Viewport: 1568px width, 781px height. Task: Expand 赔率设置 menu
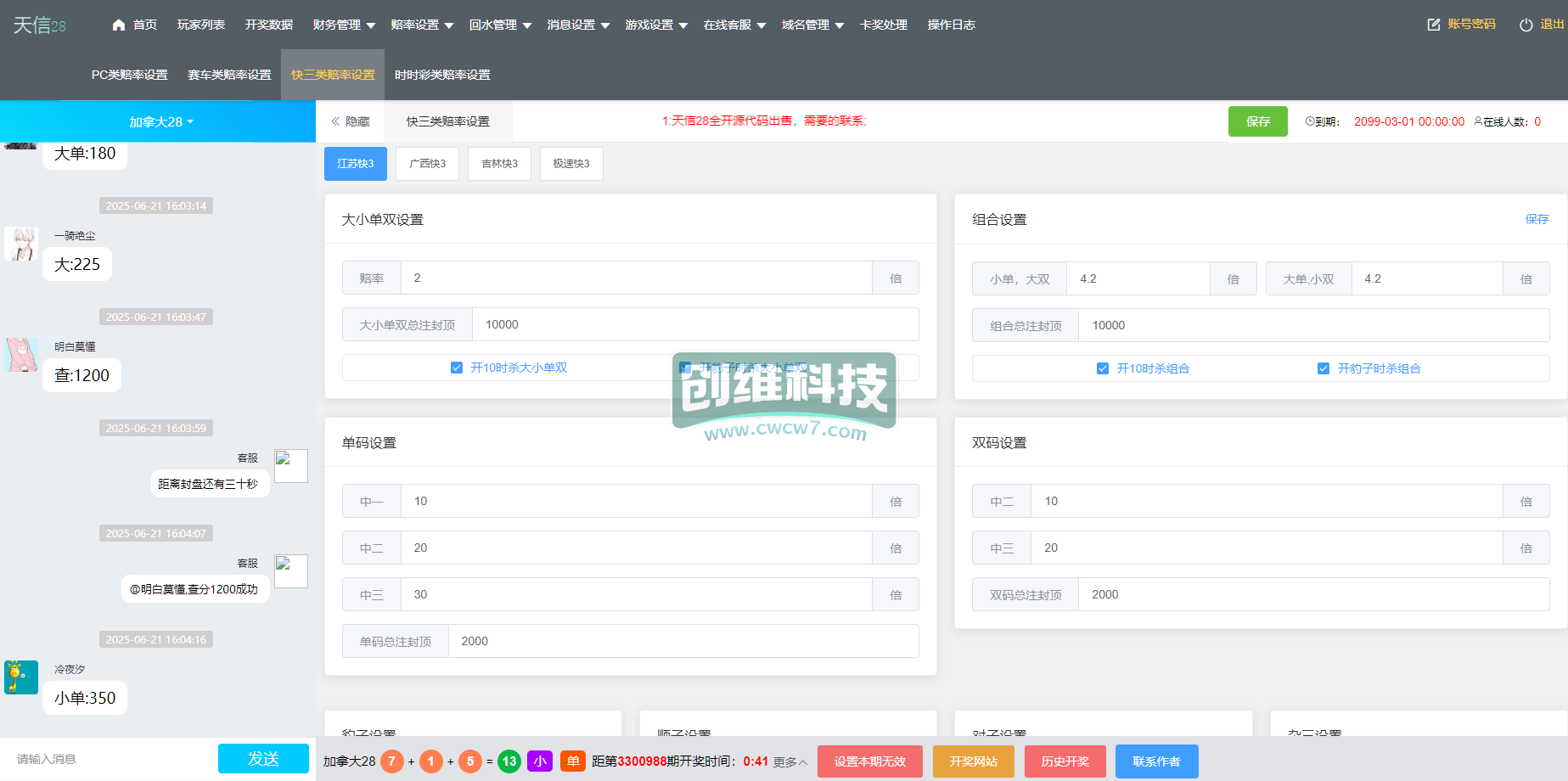tap(422, 25)
